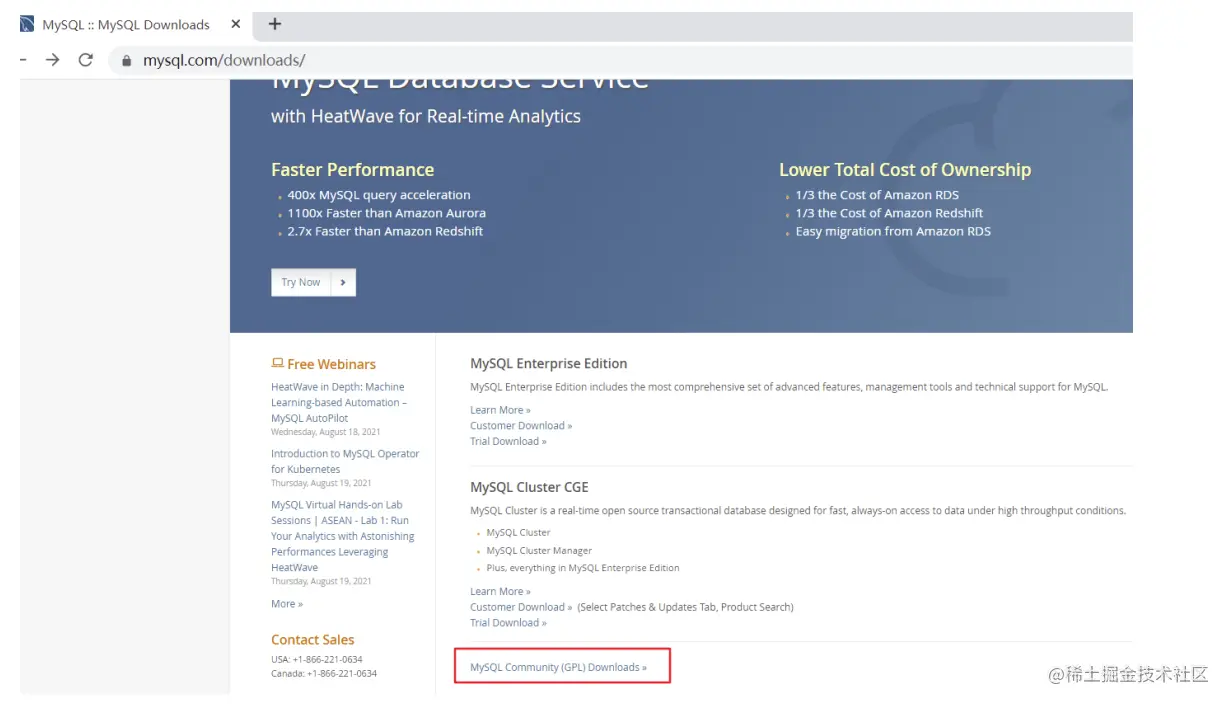Screen dimensions: 1229x705
Task: Click the arrow on Try Now button
Action: tap(343, 282)
